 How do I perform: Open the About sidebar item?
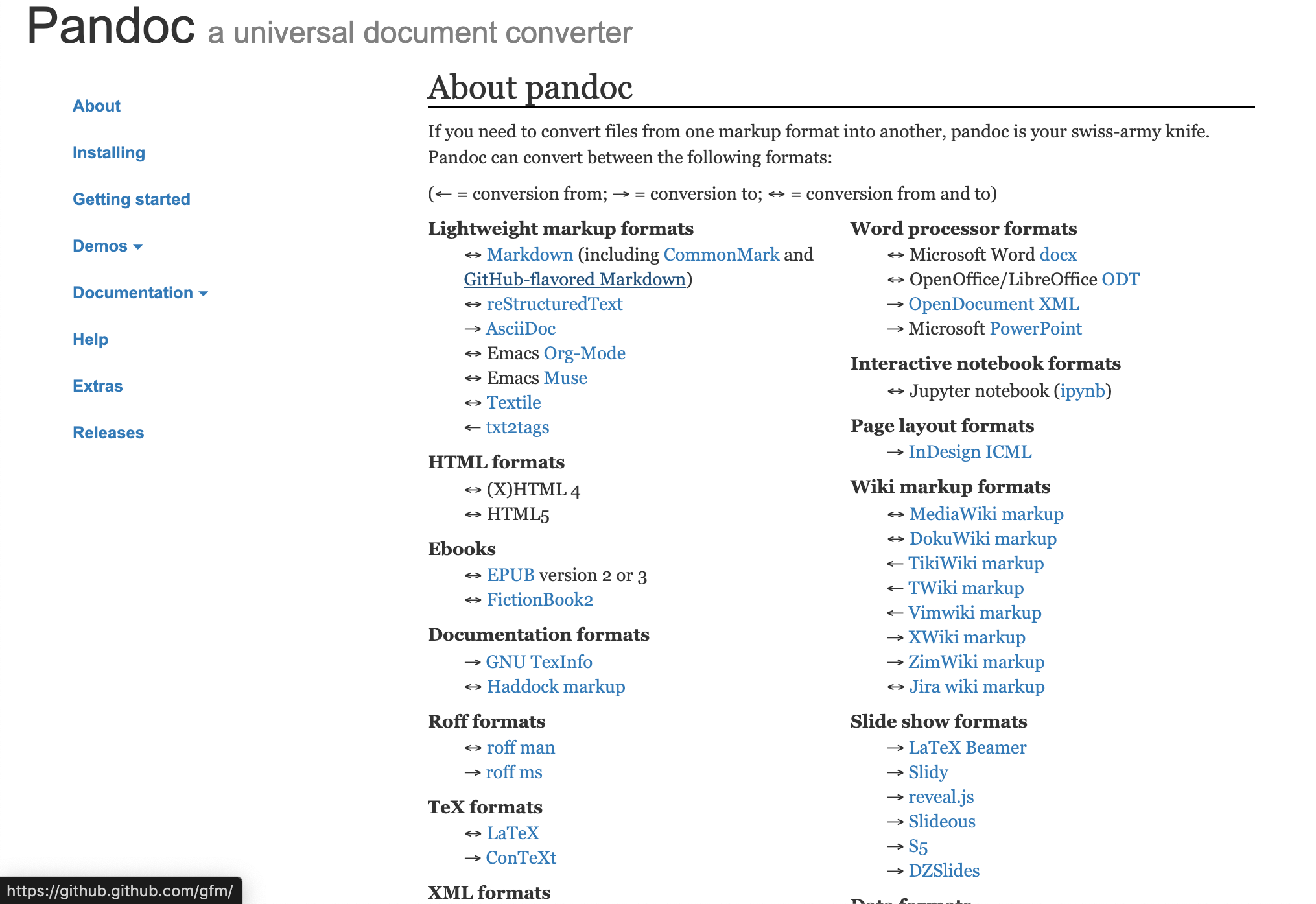click(97, 106)
